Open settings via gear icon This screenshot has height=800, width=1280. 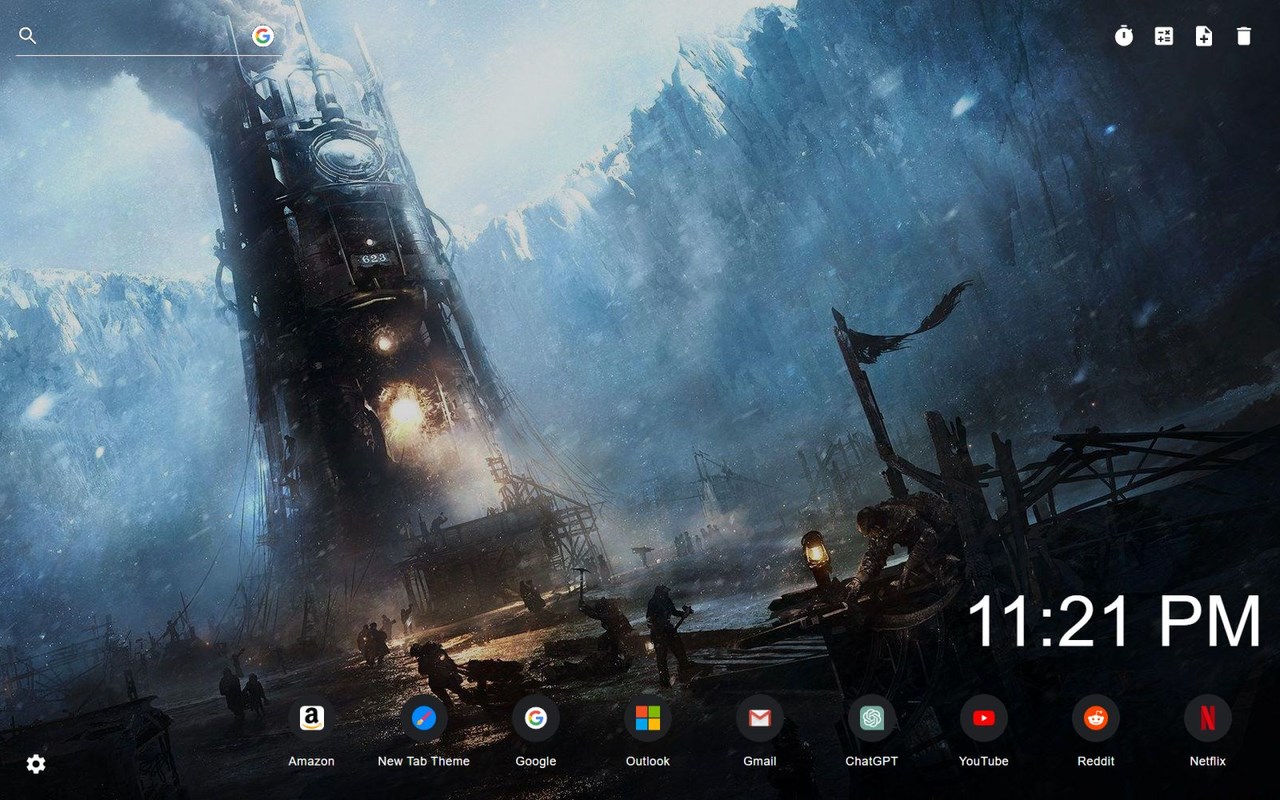tap(36, 764)
